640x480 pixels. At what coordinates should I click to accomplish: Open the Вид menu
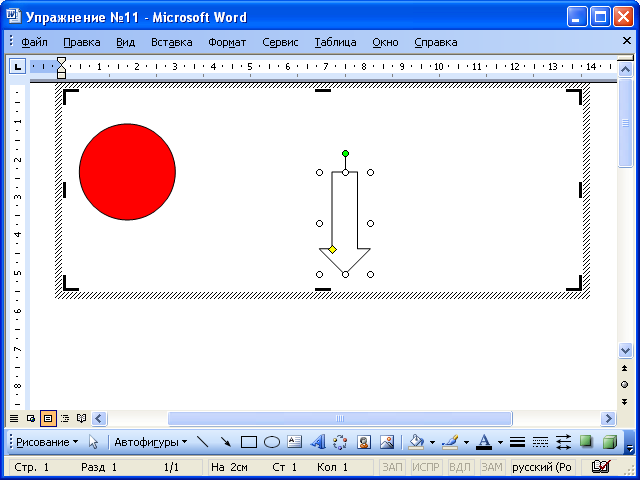click(125, 42)
